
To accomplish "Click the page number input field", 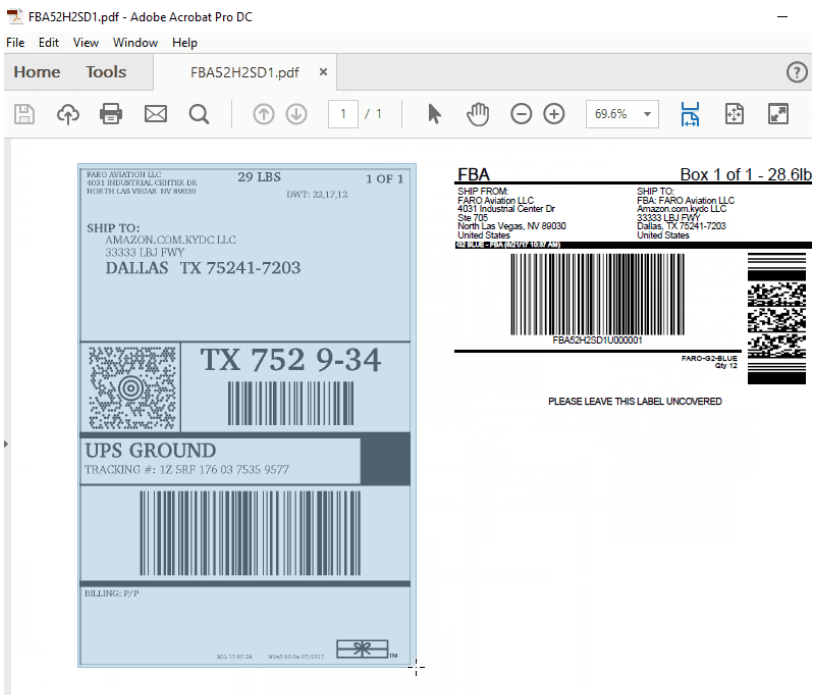I will click(x=343, y=114).
